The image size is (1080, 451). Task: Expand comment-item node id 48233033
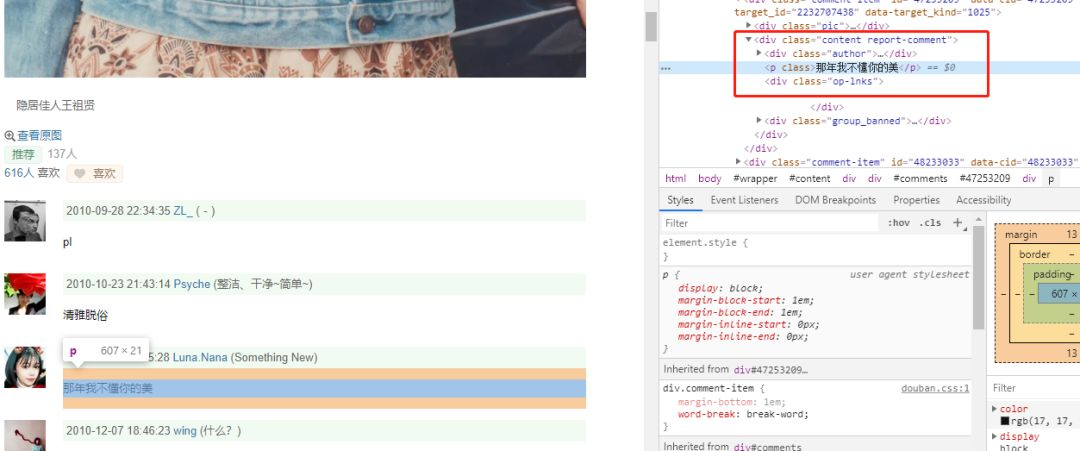pos(738,162)
